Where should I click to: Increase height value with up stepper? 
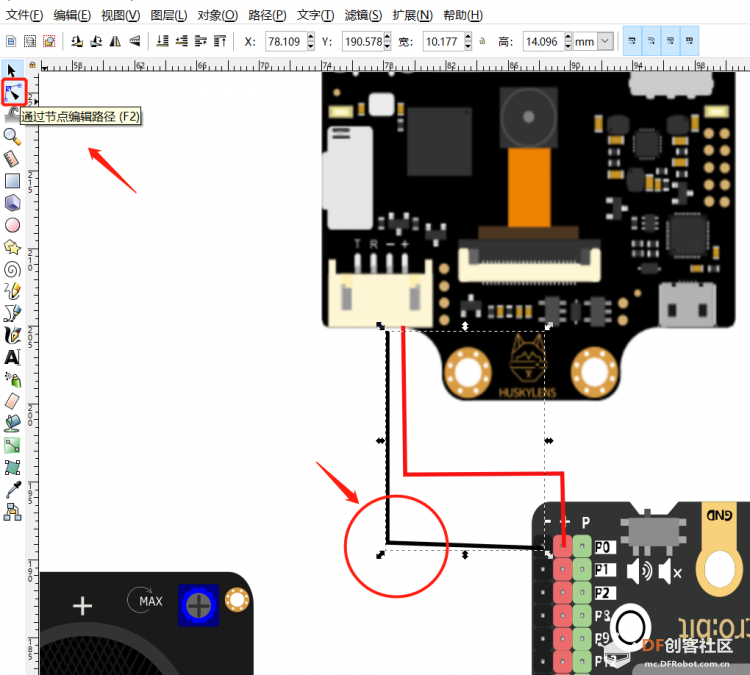click(x=568, y=37)
